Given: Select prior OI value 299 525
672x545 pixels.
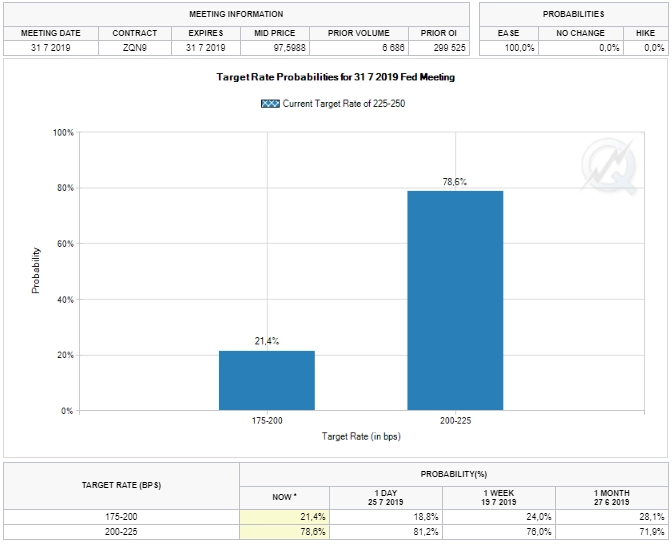Looking at the screenshot, I should pyautogui.click(x=449, y=48).
